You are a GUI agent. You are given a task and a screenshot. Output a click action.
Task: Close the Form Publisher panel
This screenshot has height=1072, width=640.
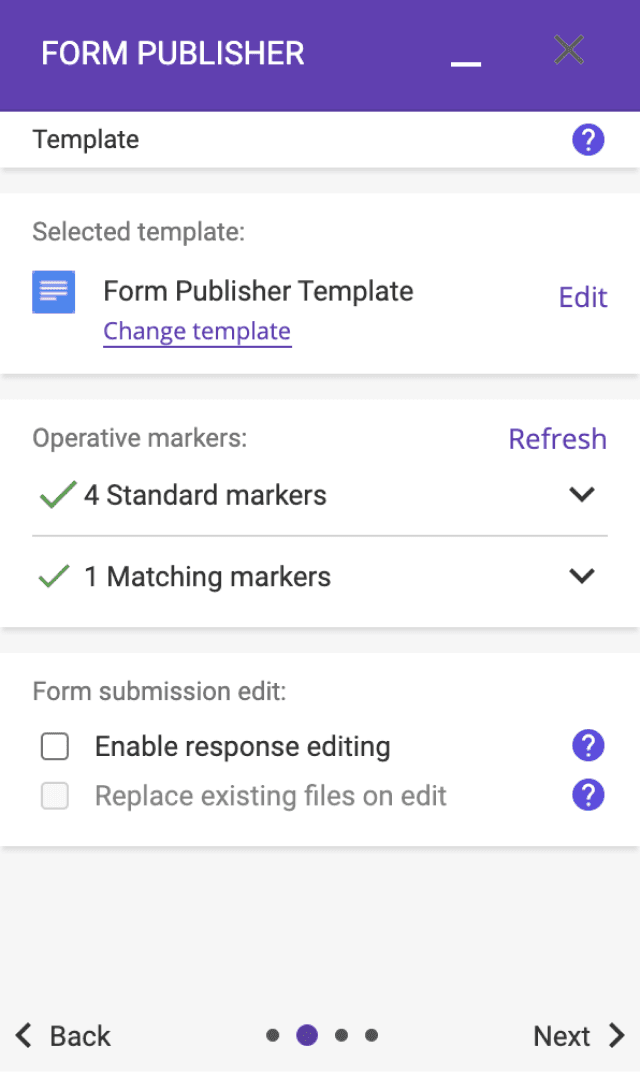pos(569,50)
